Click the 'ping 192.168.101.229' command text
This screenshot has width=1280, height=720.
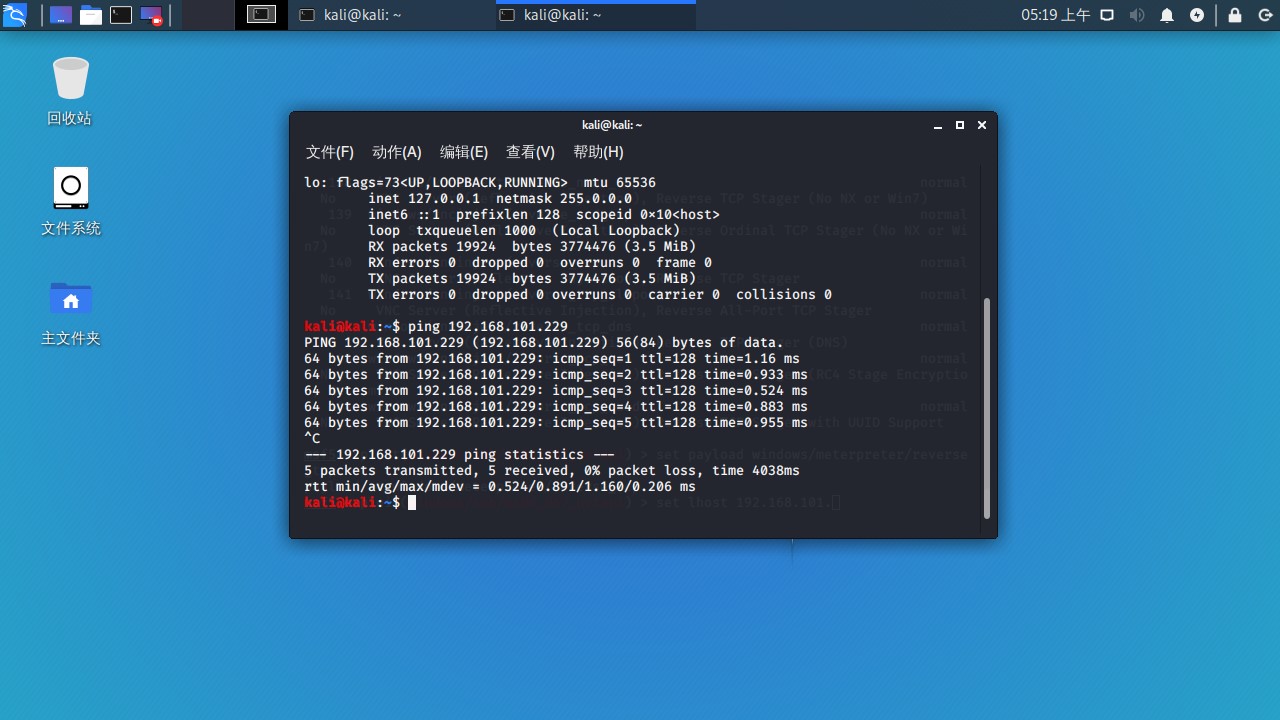click(x=488, y=327)
